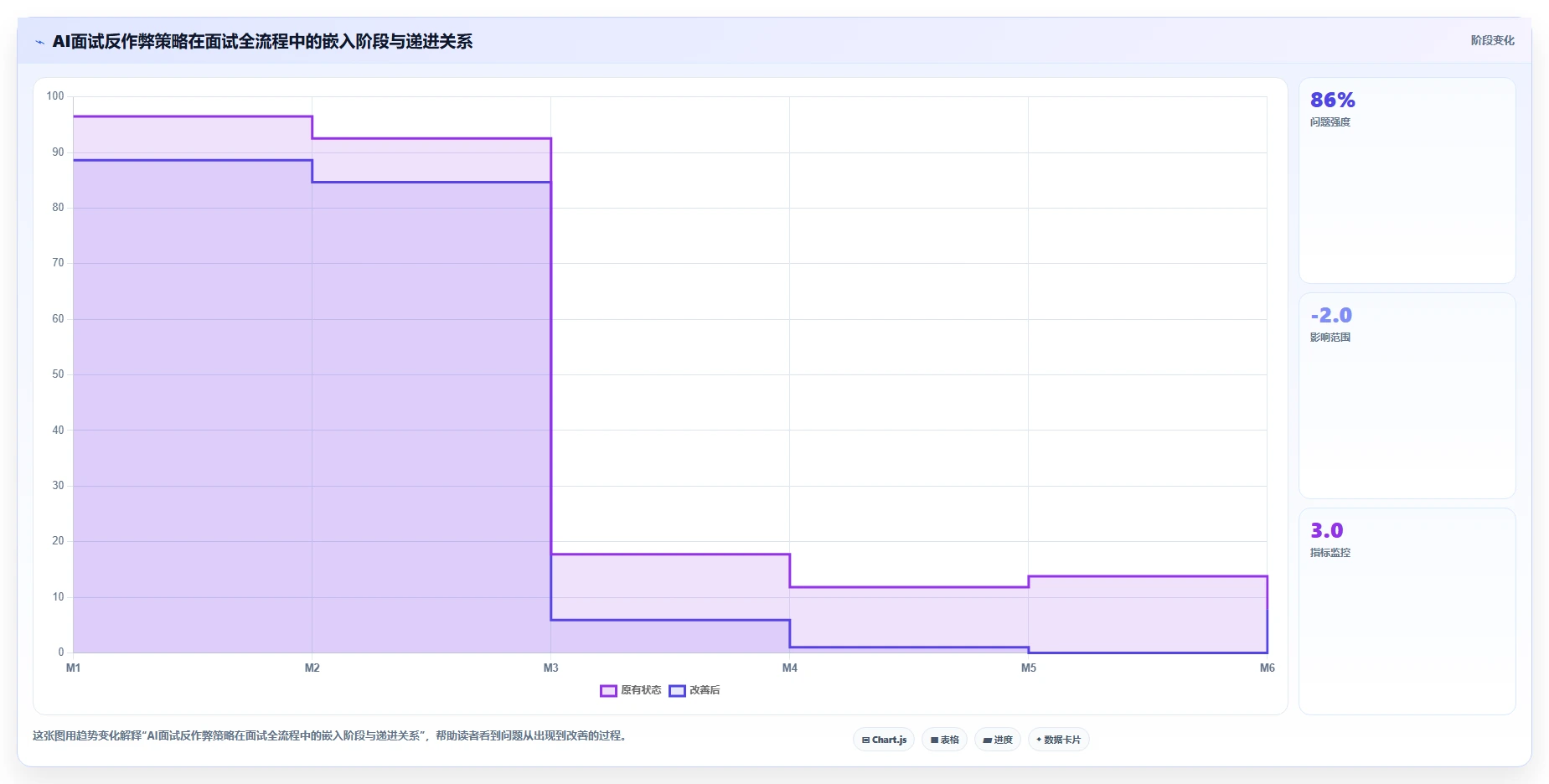Select the 进度 tag chip
The width and height of the screenshot is (1549, 784).
997,740
